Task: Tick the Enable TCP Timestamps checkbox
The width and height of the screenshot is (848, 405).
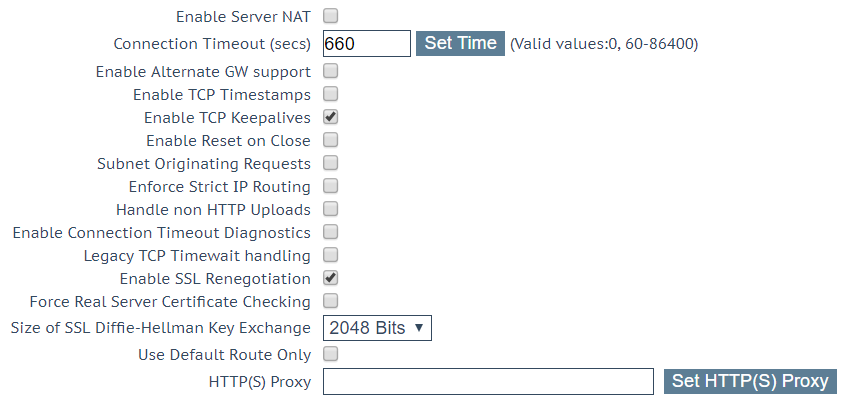Action: point(330,94)
